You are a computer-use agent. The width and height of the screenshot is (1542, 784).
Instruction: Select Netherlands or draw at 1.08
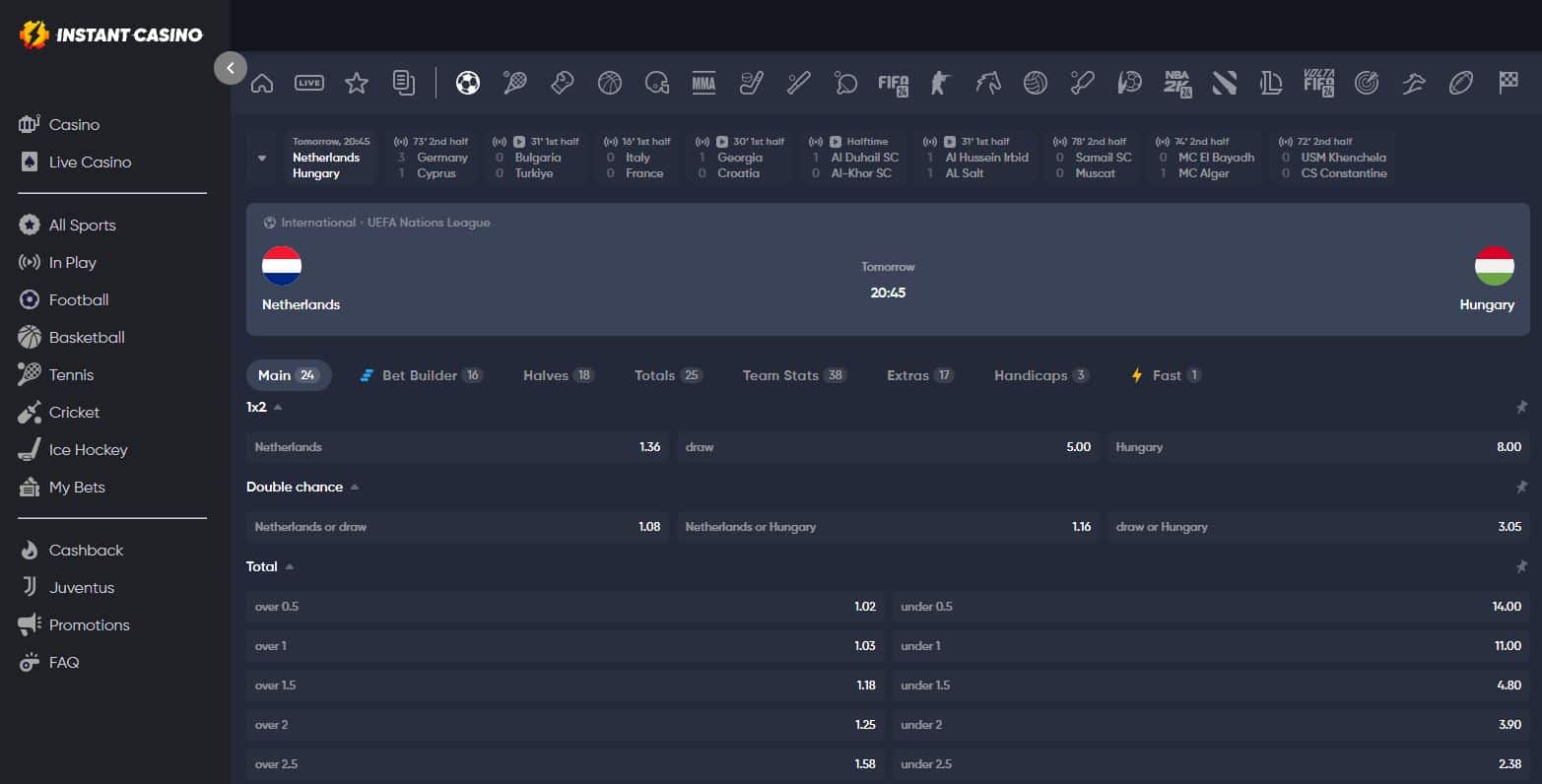[457, 527]
